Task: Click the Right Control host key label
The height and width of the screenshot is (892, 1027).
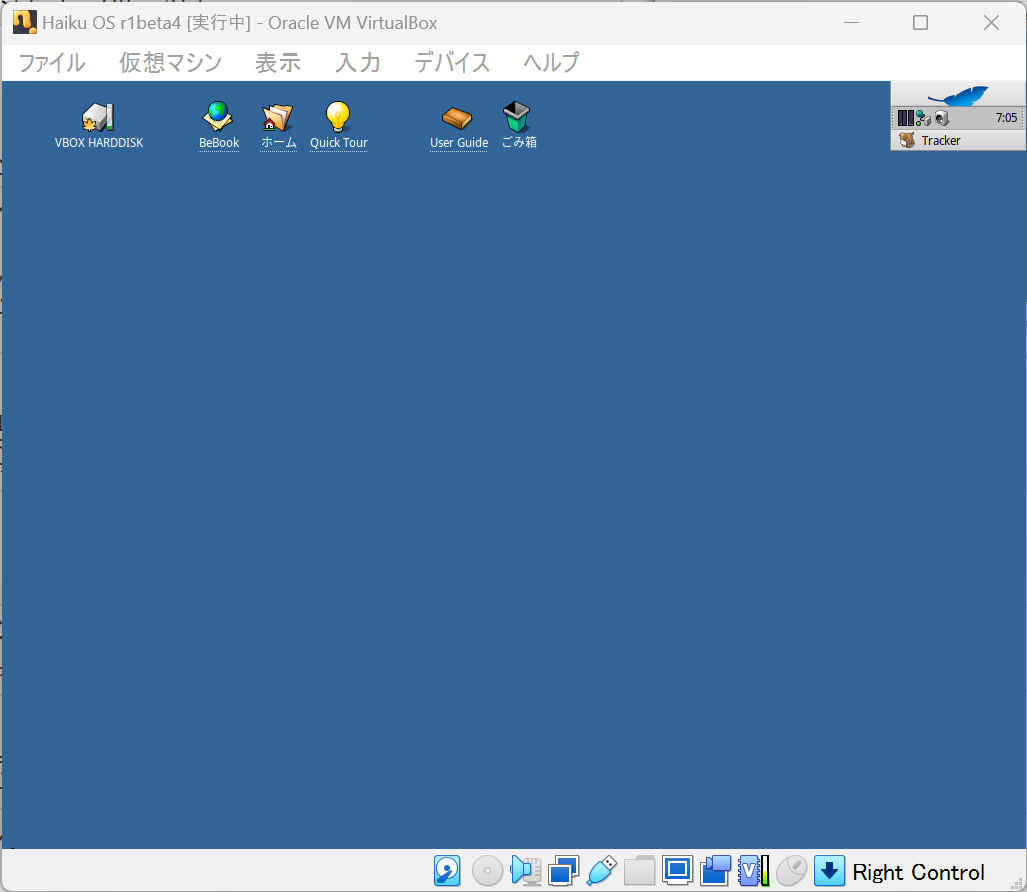Action: click(x=918, y=872)
